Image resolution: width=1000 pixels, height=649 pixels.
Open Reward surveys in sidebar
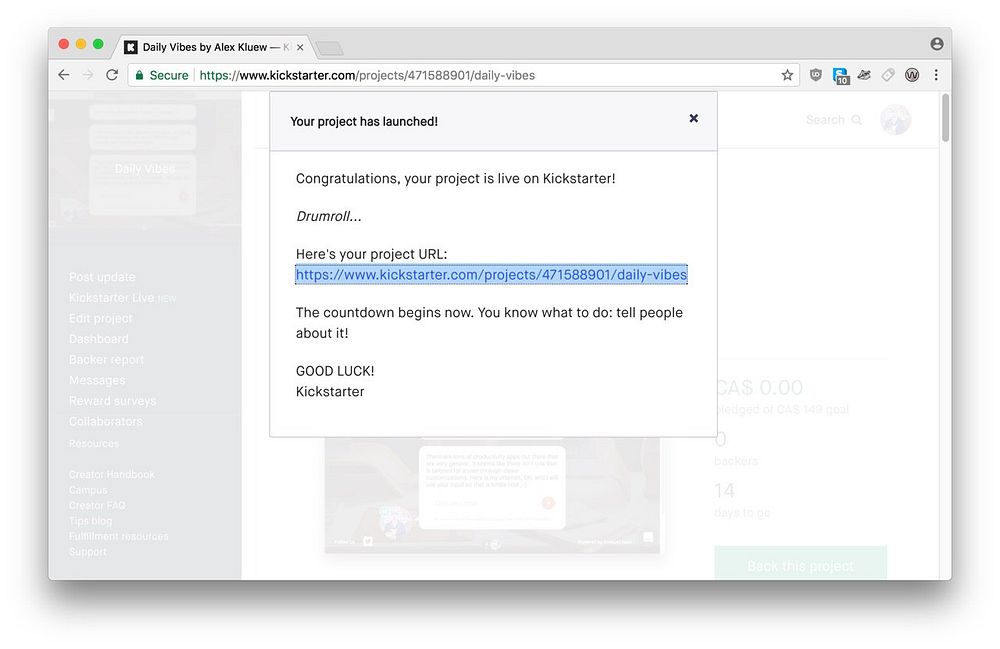point(113,401)
